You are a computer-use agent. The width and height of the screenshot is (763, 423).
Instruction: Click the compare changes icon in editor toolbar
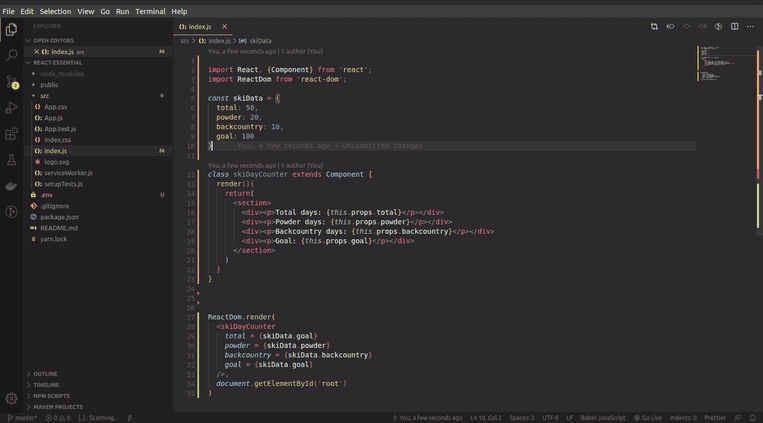point(654,27)
